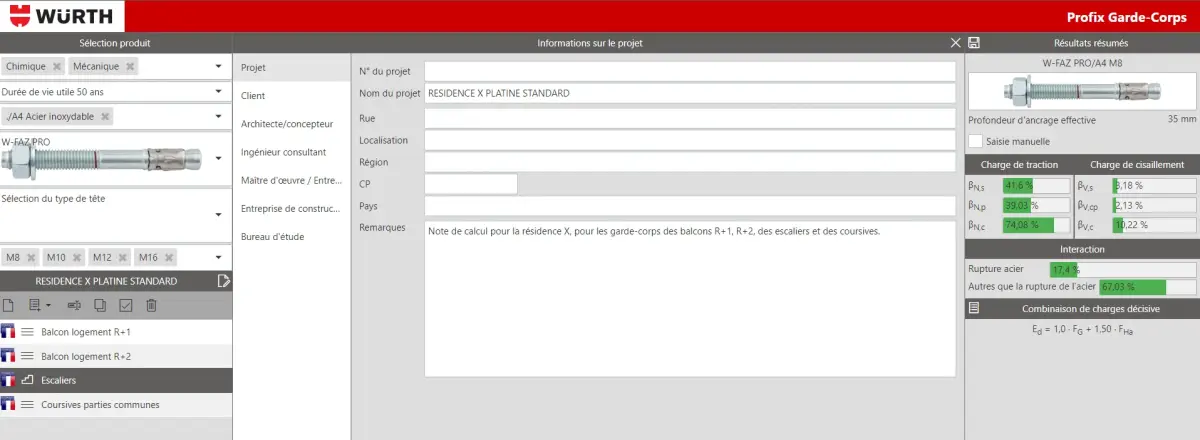
Task: Close the Informations sur le projet panel
Action: pyautogui.click(x=956, y=43)
